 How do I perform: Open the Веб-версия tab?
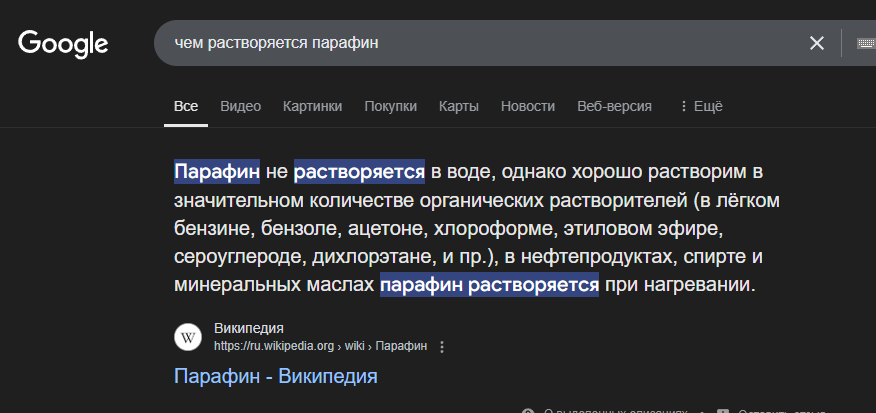(x=615, y=106)
